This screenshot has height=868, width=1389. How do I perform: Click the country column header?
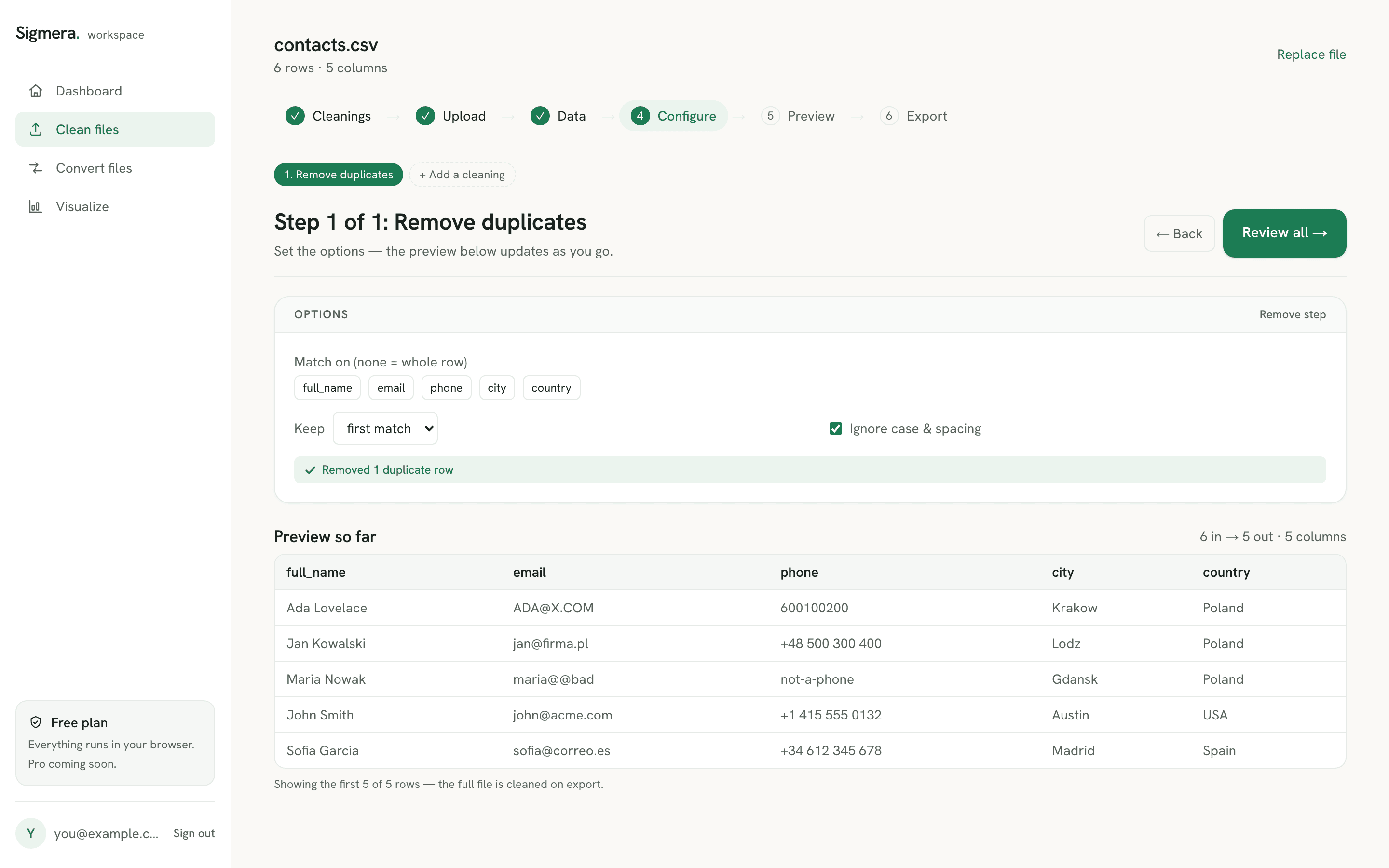pos(1226,572)
